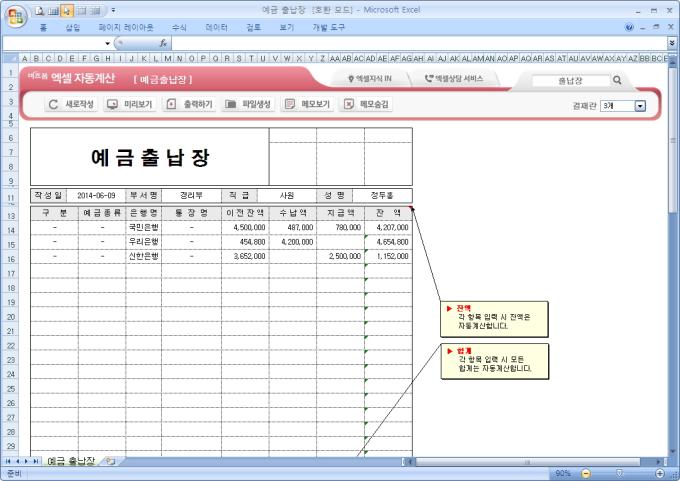The width and height of the screenshot is (680, 481).
Task: Select the 2,500,000 payment cell
Action: (x=340, y=256)
